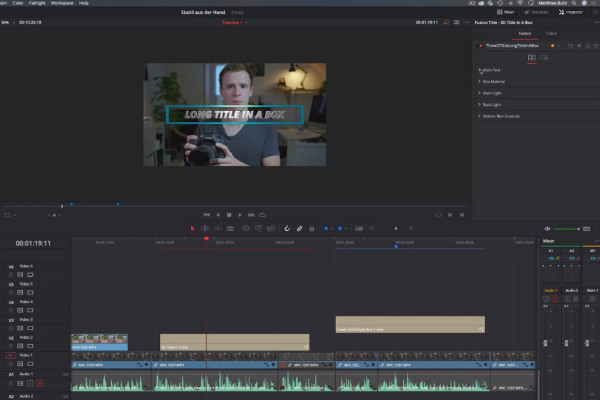Screen dimensions: 600x400
Task: Toggle the Position Lock padlock icon
Action: (312, 229)
